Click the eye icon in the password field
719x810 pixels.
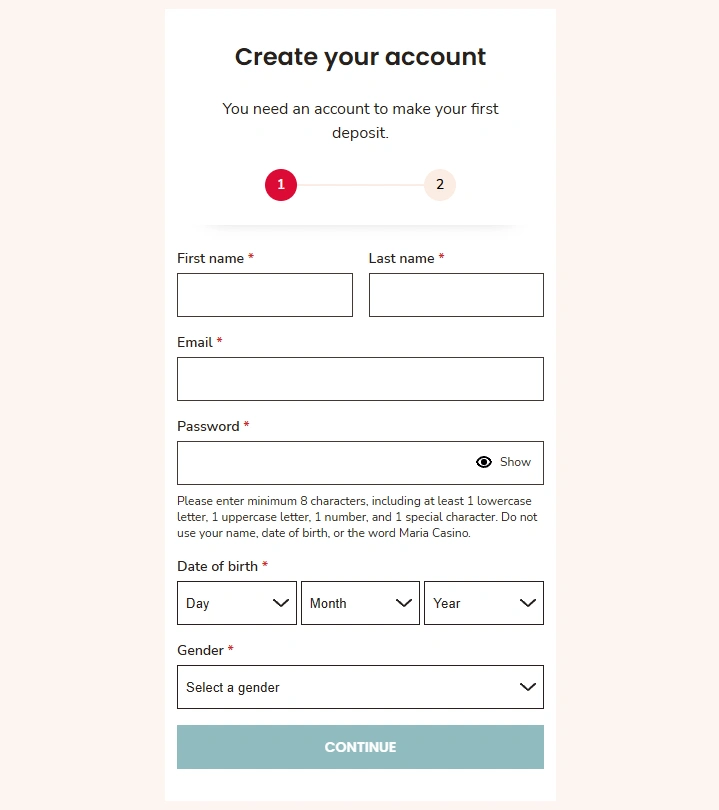click(x=484, y=462)
